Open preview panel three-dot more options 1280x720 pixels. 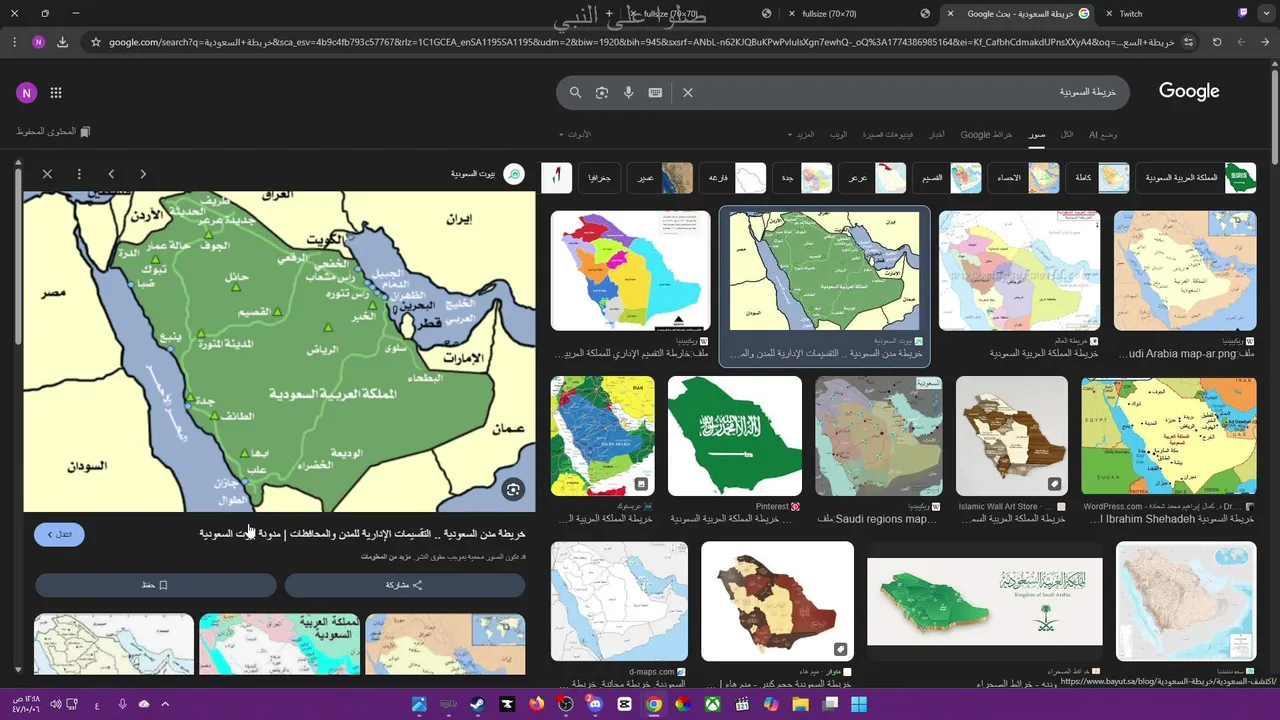pos(79,174)
